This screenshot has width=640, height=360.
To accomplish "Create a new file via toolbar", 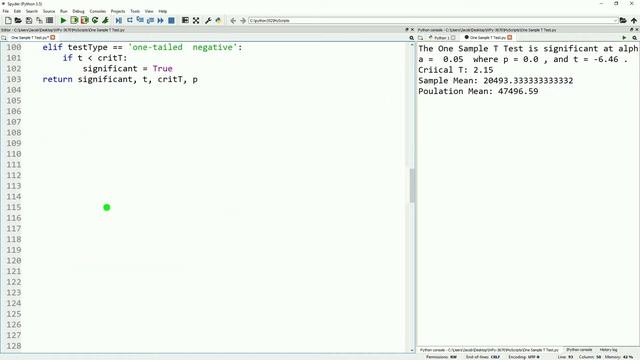I will (x=8, y=20).
